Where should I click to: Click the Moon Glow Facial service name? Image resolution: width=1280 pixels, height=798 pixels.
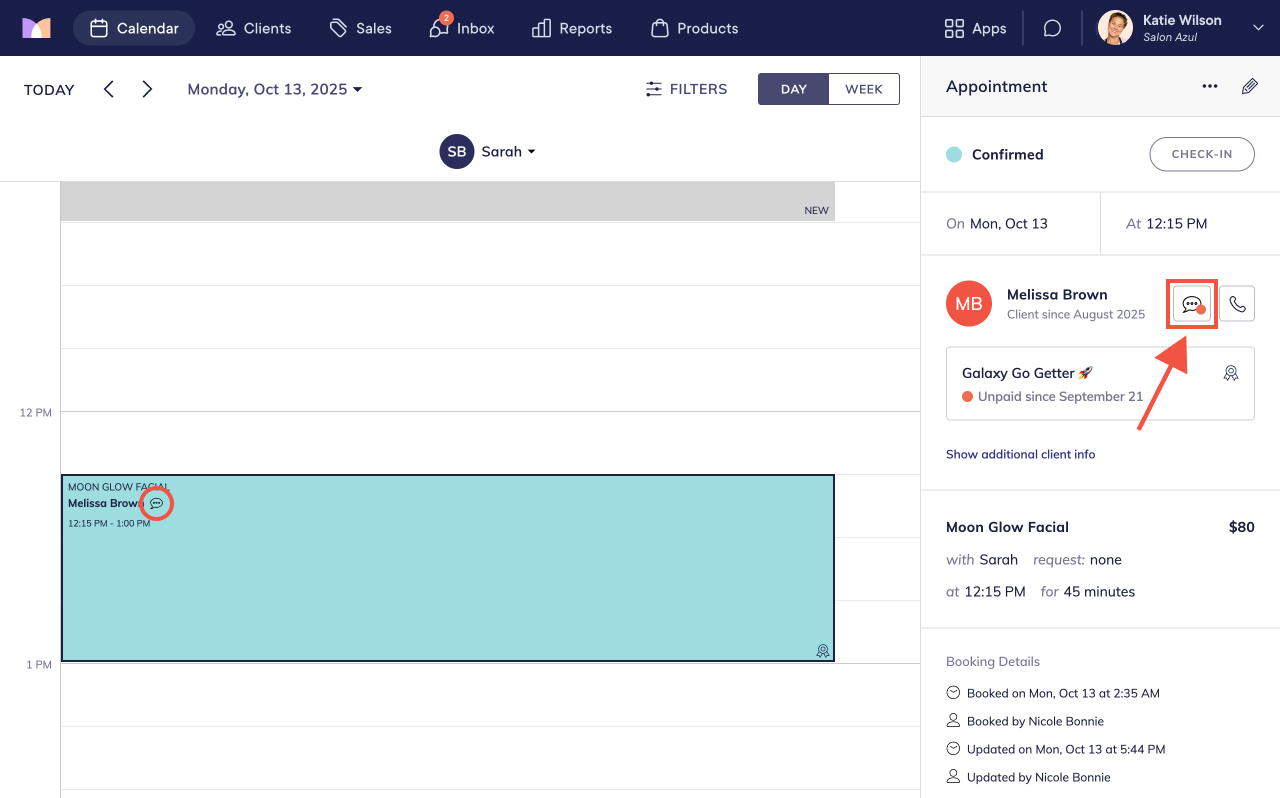tap(1007, 527)
